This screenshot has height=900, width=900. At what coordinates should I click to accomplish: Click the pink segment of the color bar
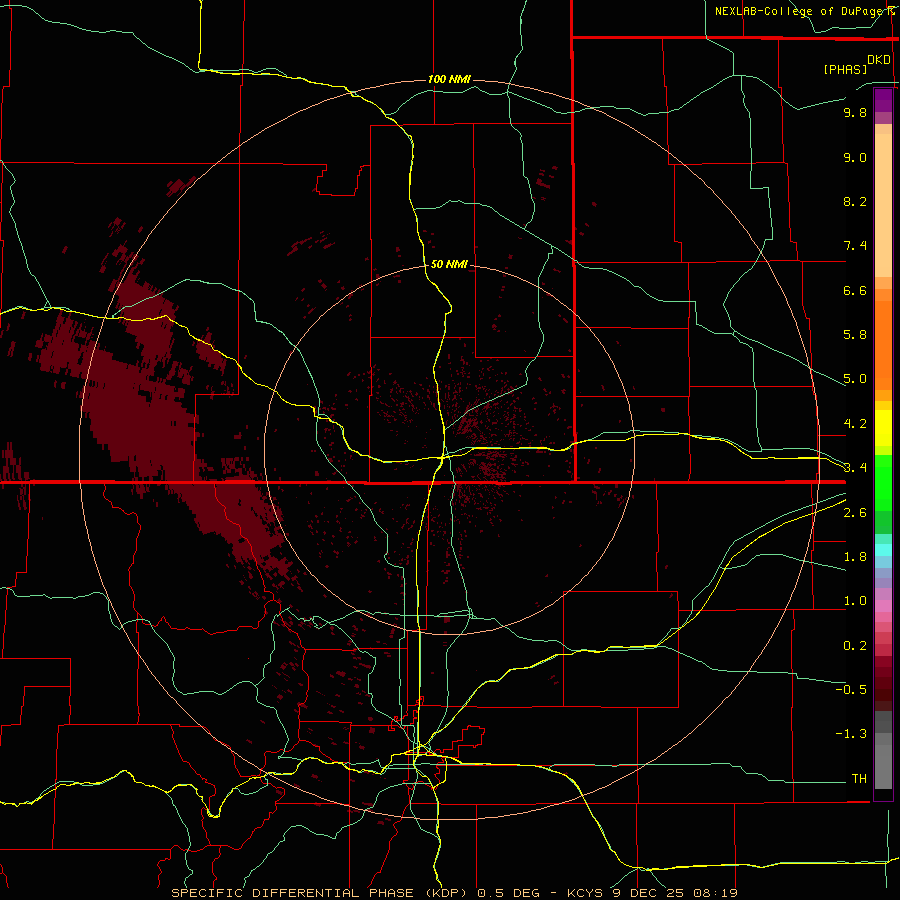click(883, 606)
